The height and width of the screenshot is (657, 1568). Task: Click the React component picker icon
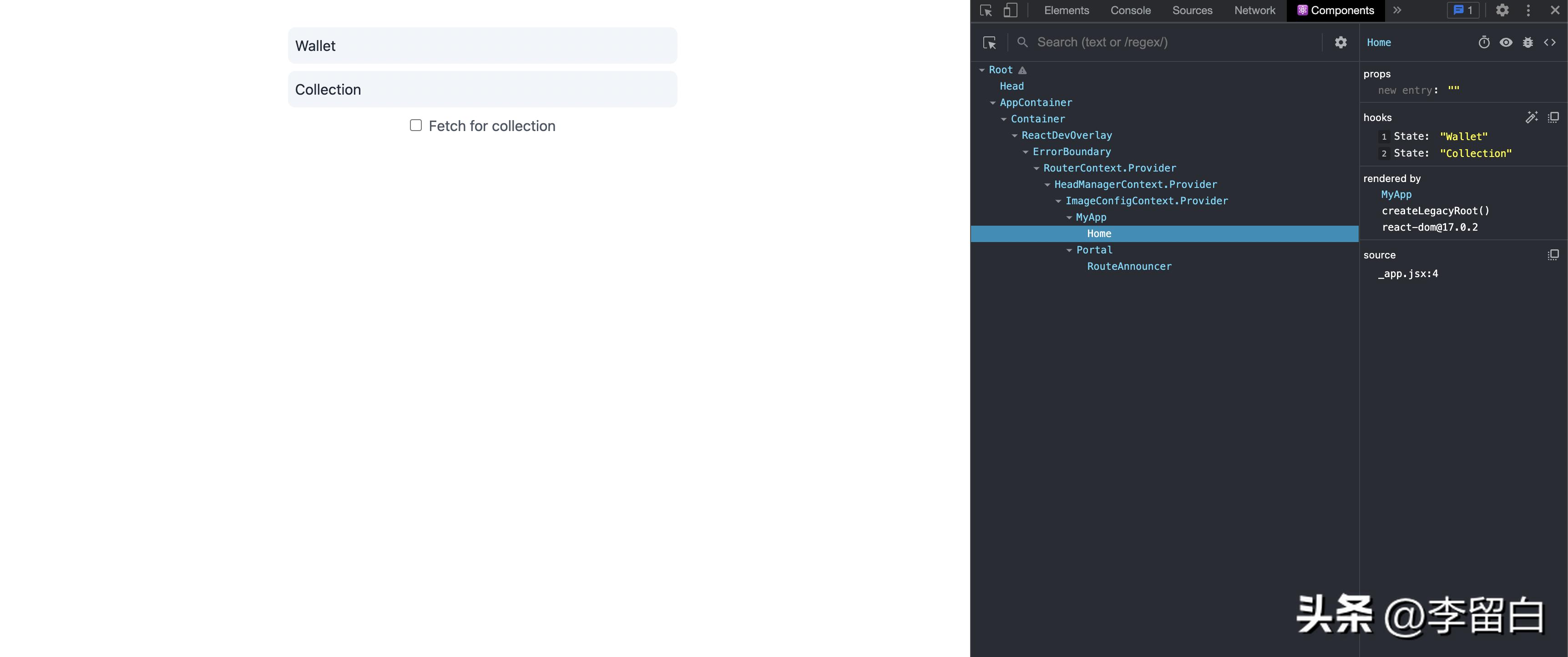click(x=990, y=43)
